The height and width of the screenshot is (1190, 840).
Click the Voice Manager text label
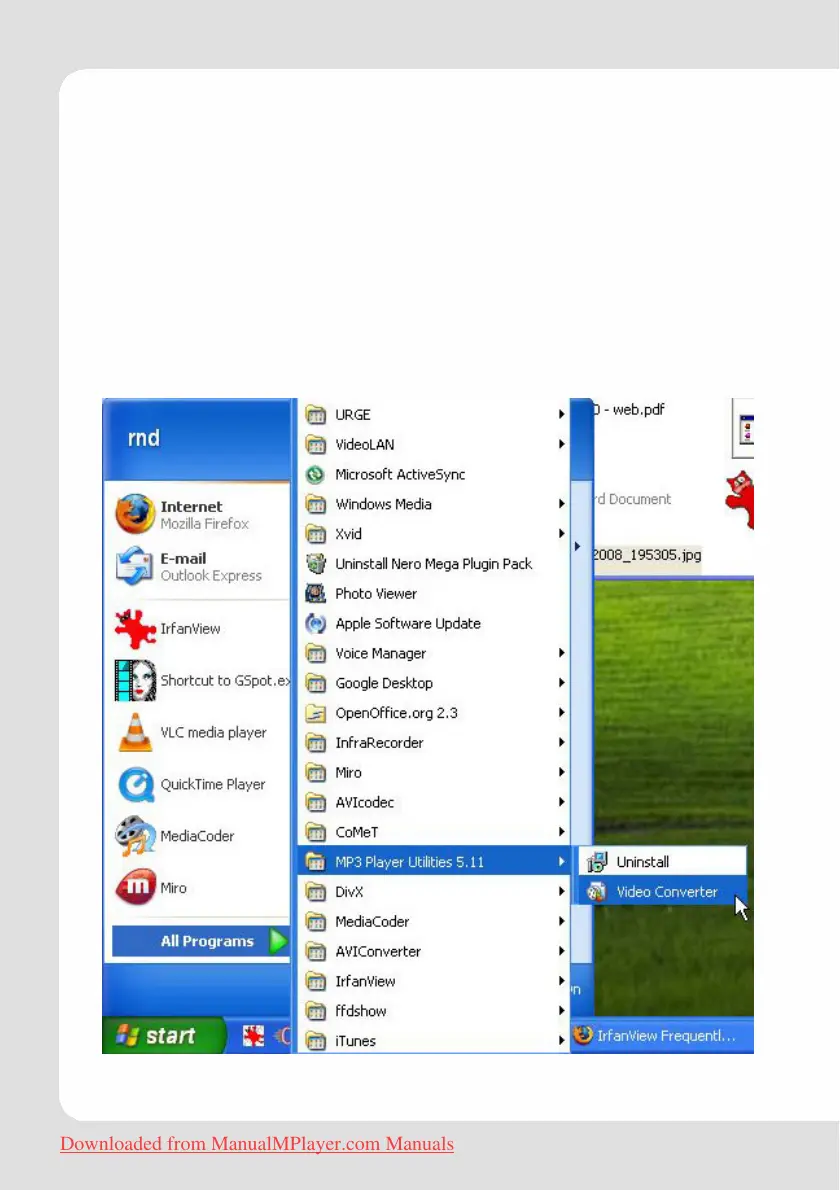pos(380,653)
